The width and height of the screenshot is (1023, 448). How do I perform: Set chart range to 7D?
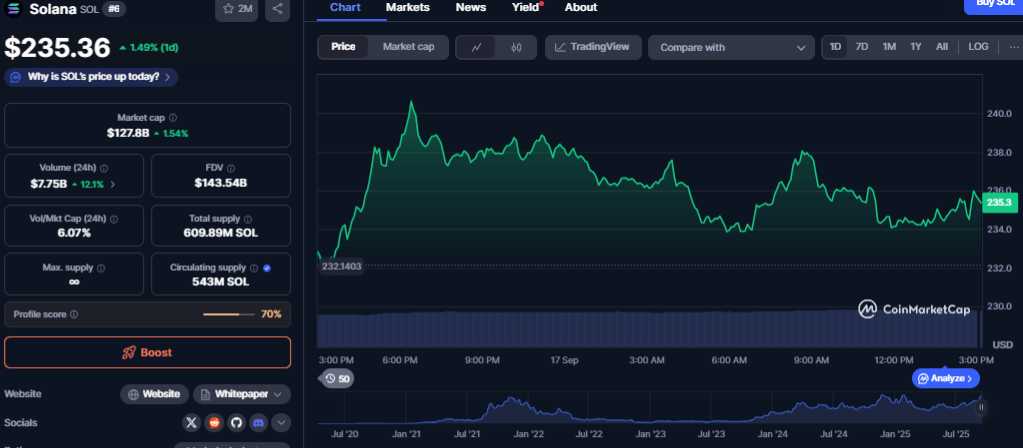tap(862, 47)
